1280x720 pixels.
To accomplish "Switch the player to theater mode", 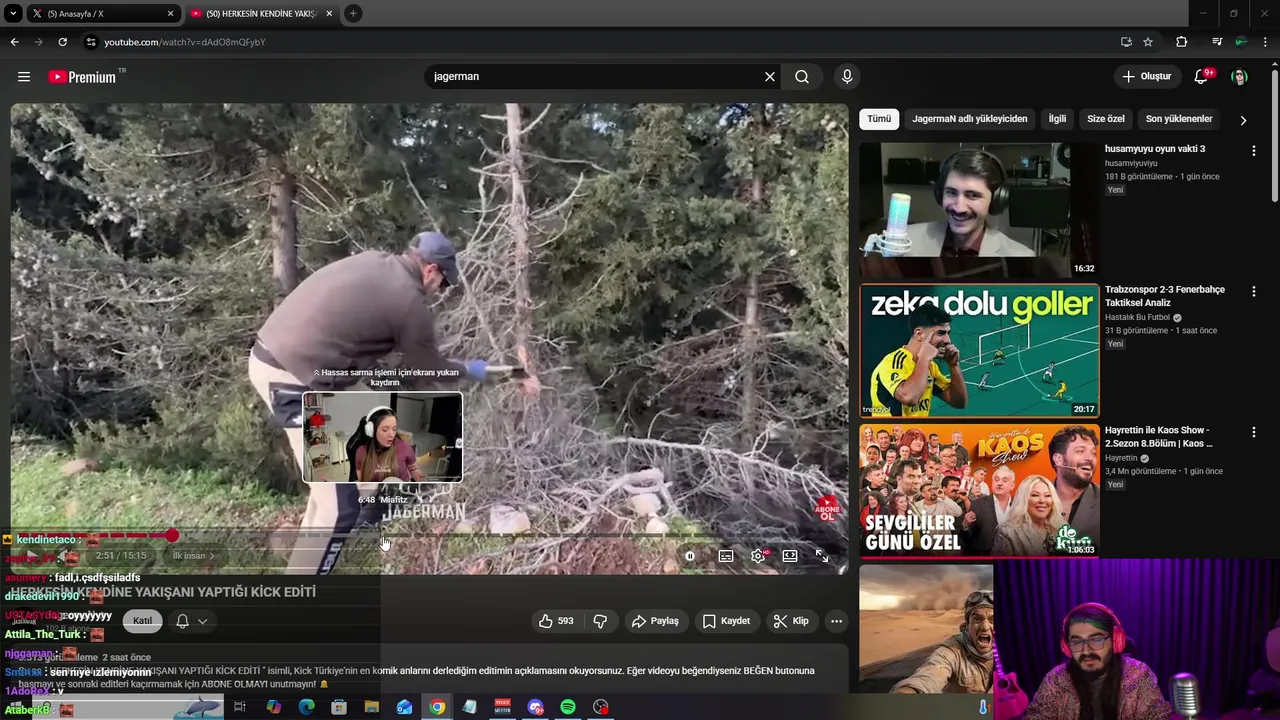I will pos(790,556).
